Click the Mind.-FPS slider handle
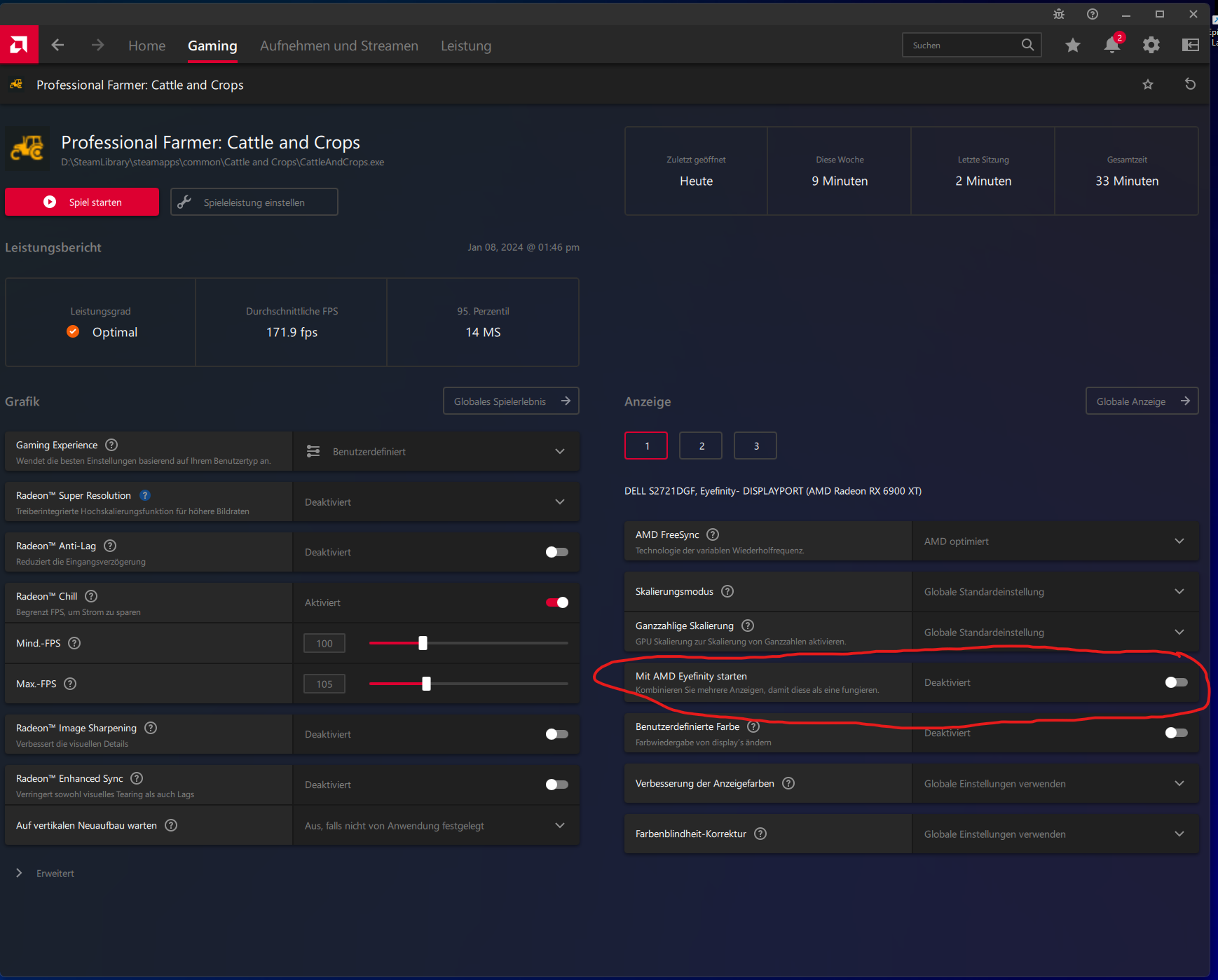The width and height of the screenshot is (1218, 980). (423, 643)
